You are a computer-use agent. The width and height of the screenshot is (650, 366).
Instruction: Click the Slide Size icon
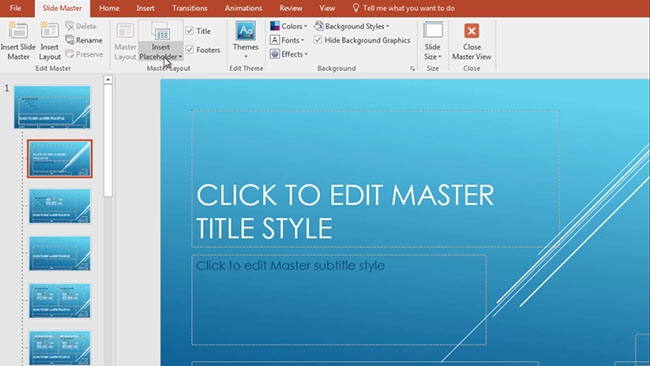[x=432, y=31]
